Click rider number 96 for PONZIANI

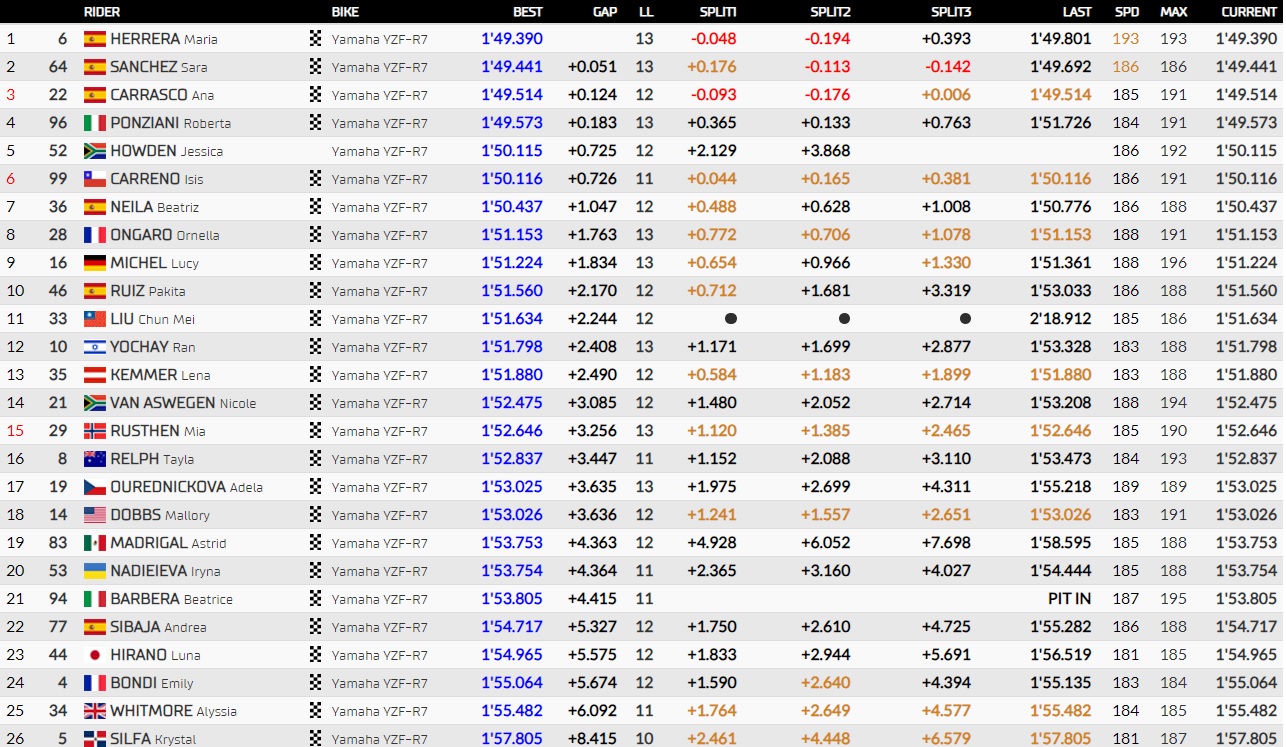59,123
